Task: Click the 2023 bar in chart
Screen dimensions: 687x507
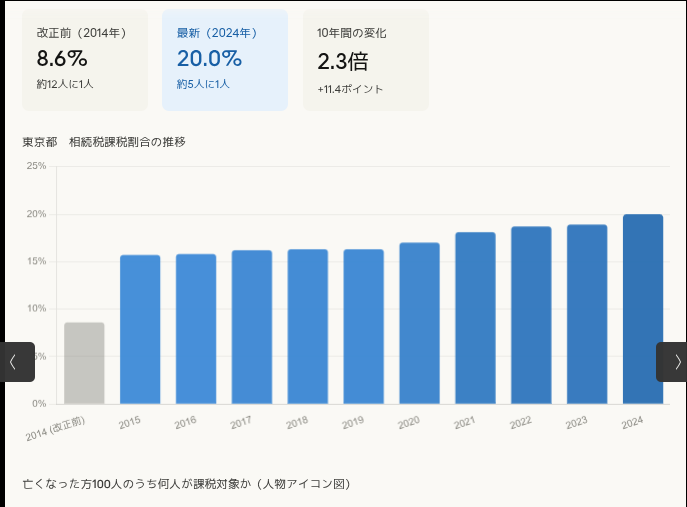Action: point(587,315)
